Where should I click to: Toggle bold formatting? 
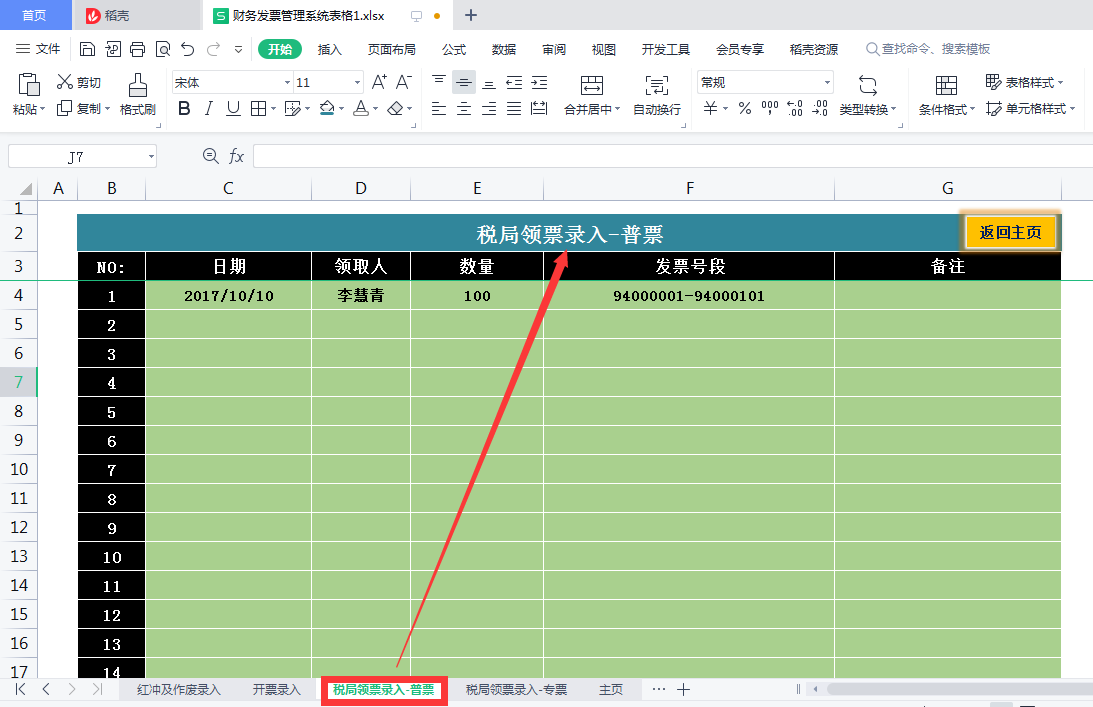pos(184,108)
